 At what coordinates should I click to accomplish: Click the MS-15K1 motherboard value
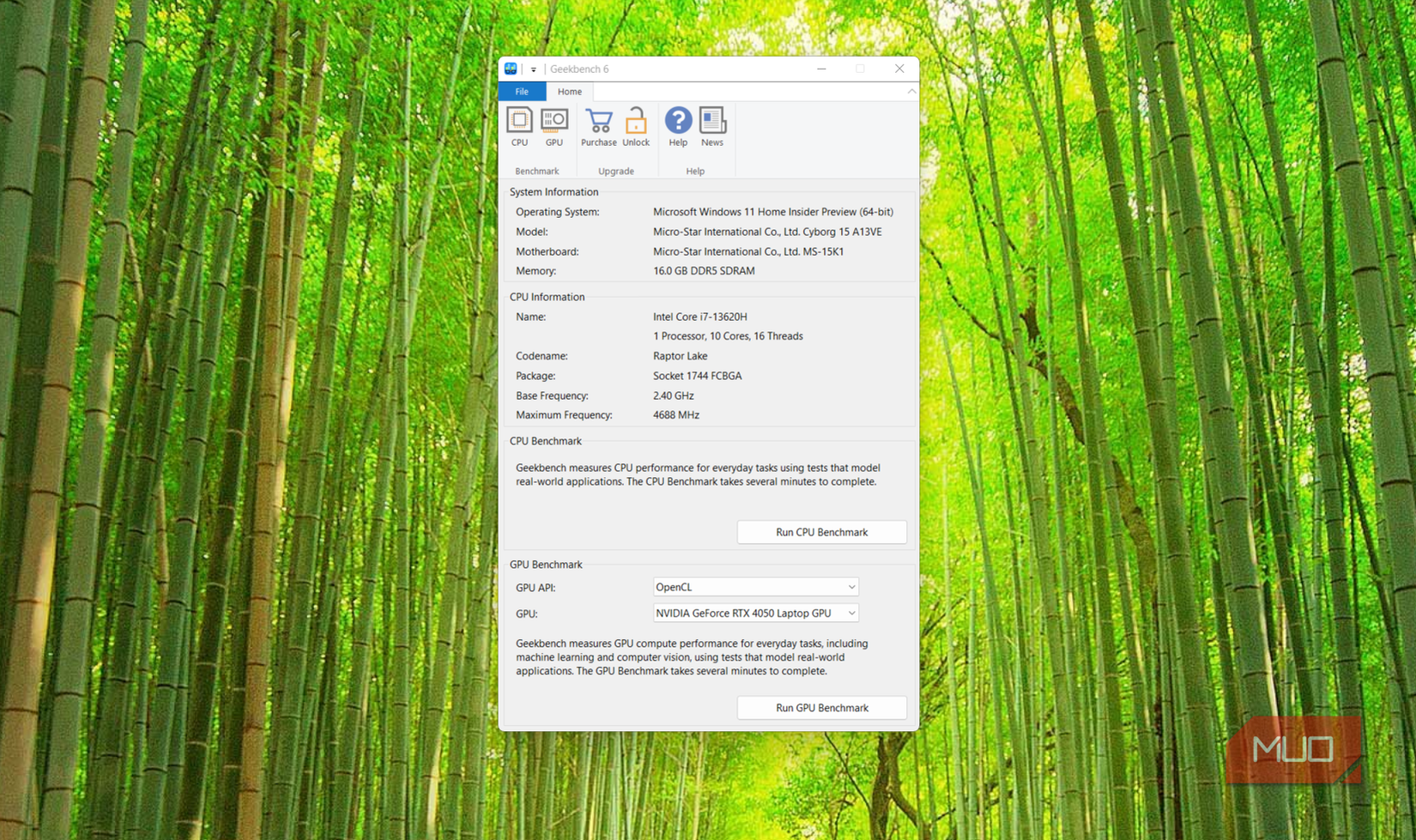click(748, 251)
